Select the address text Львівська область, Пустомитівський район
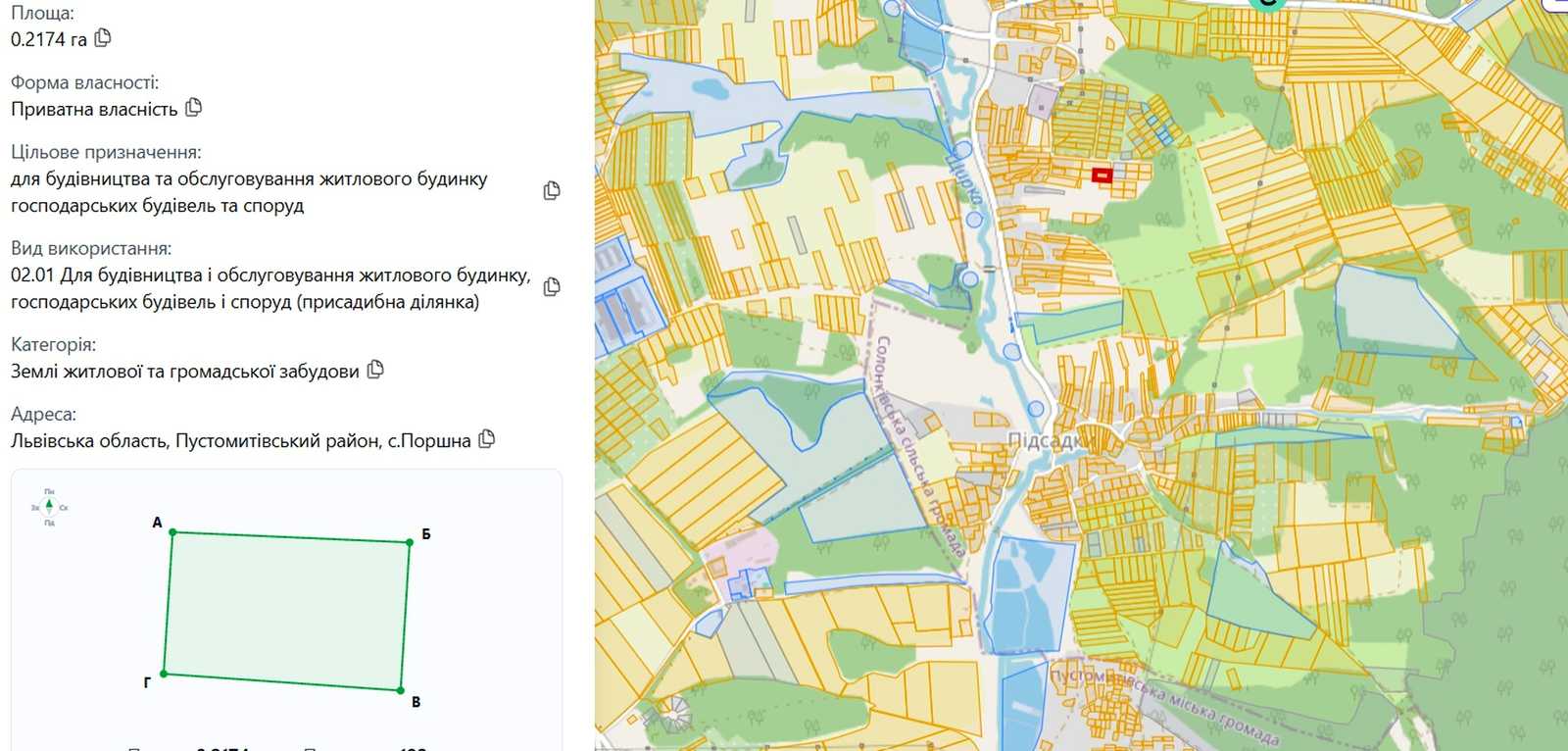1568x751 pixels. [x=196, y=440]
